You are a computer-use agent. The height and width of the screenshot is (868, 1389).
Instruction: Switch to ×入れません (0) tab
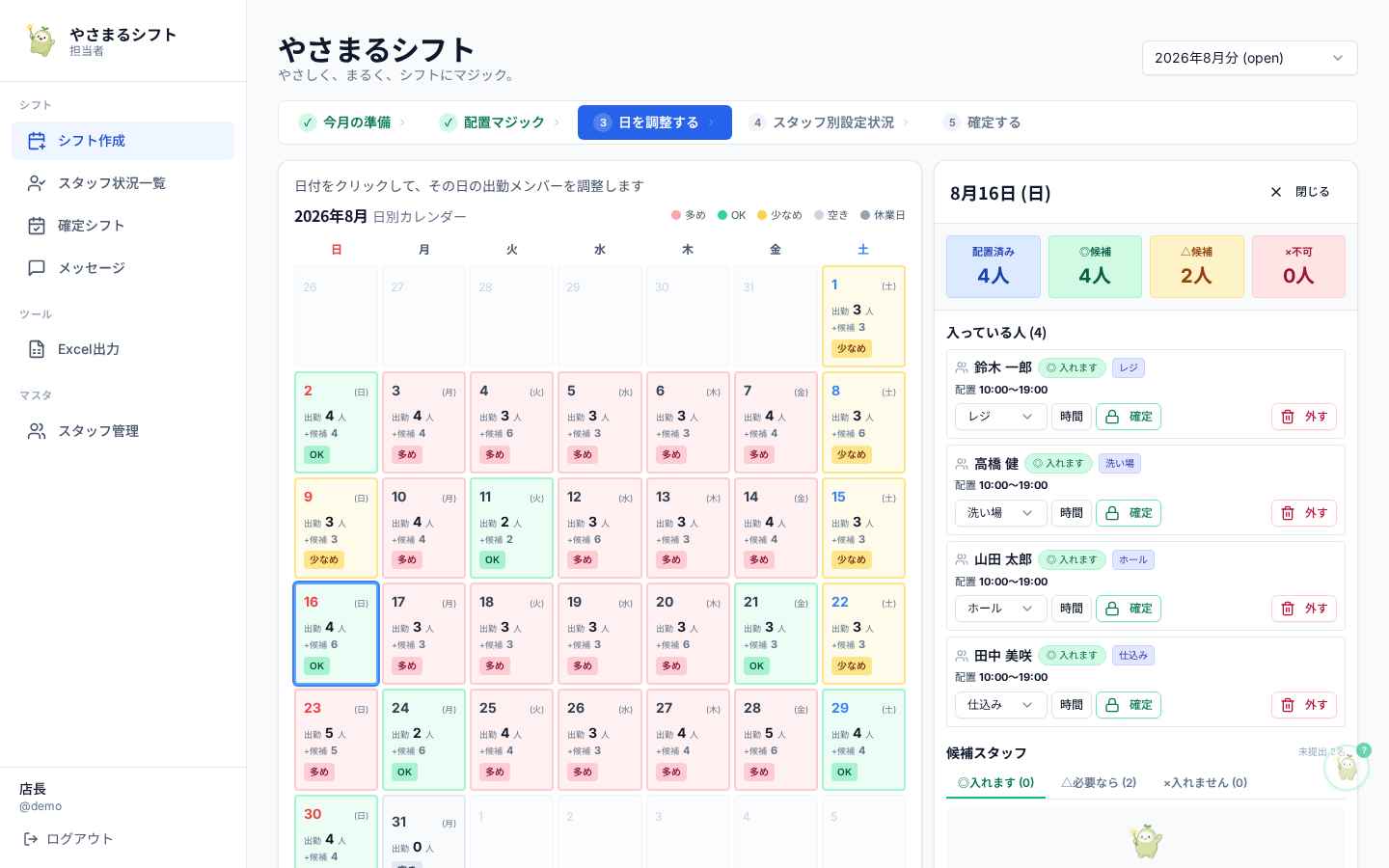[1206, 783]
